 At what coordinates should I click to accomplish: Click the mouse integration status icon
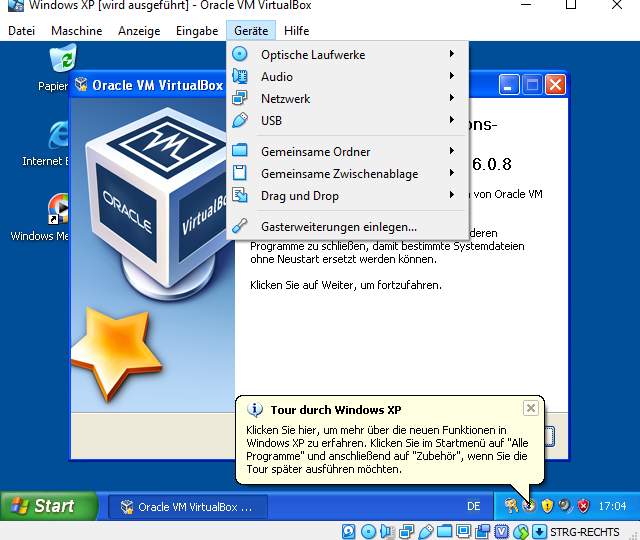coord(521,531)
